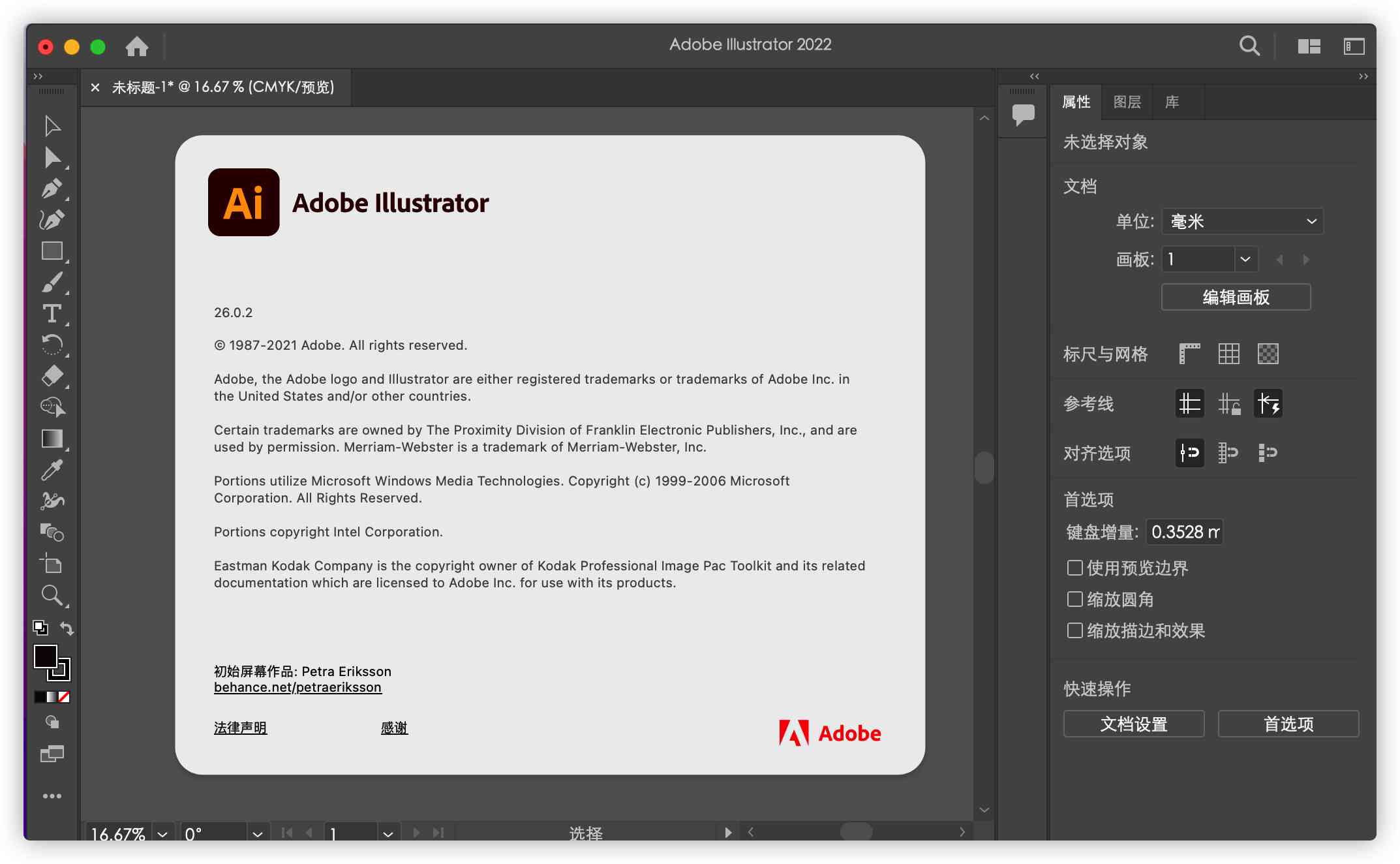Open 画板 artboard number dropdown
The image size is (1400, 864).
[x=1245, y=259]
